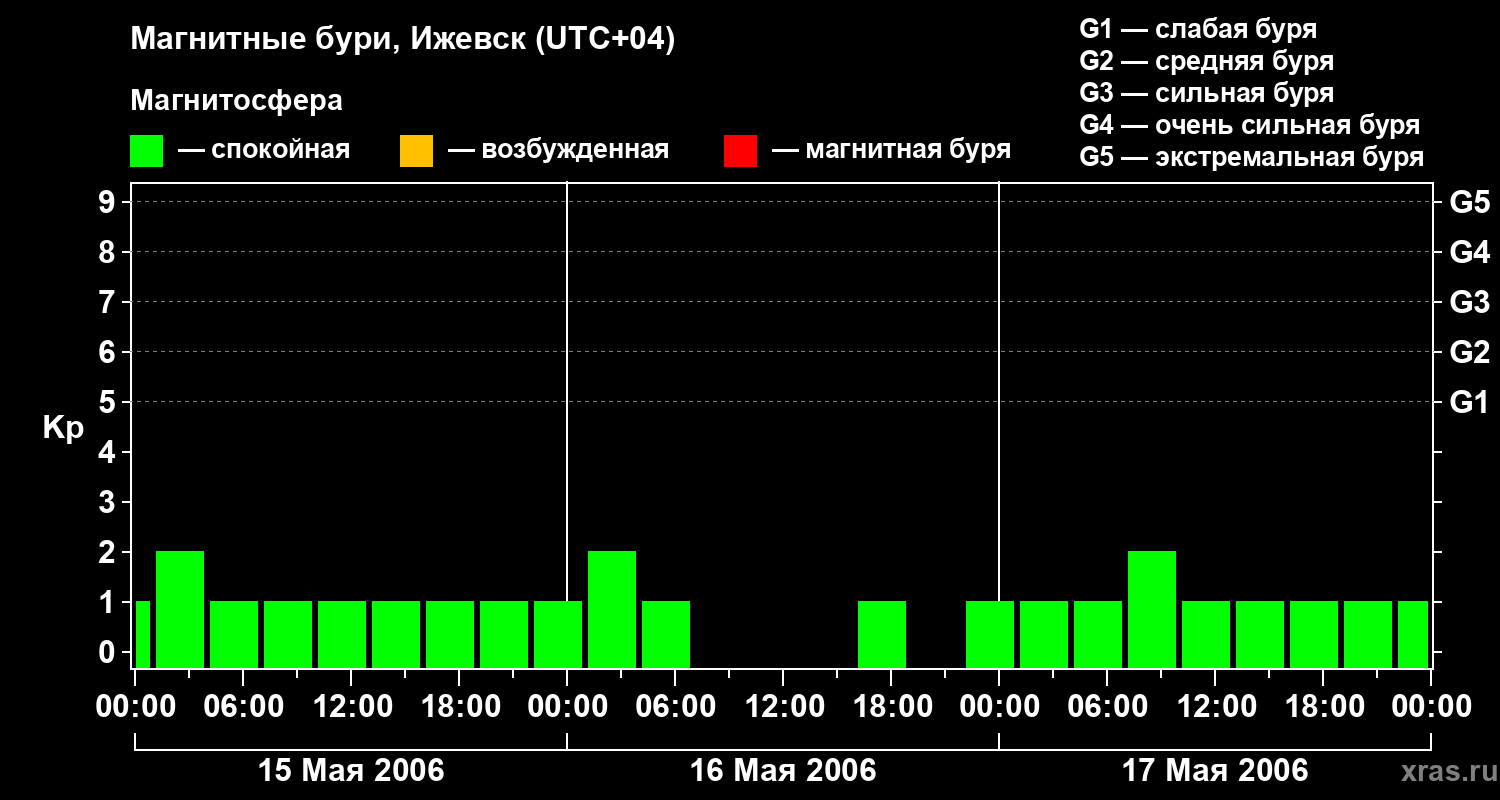Click the G2 label on the right axis
The image size is (1500, 800).
(1469, 352)
